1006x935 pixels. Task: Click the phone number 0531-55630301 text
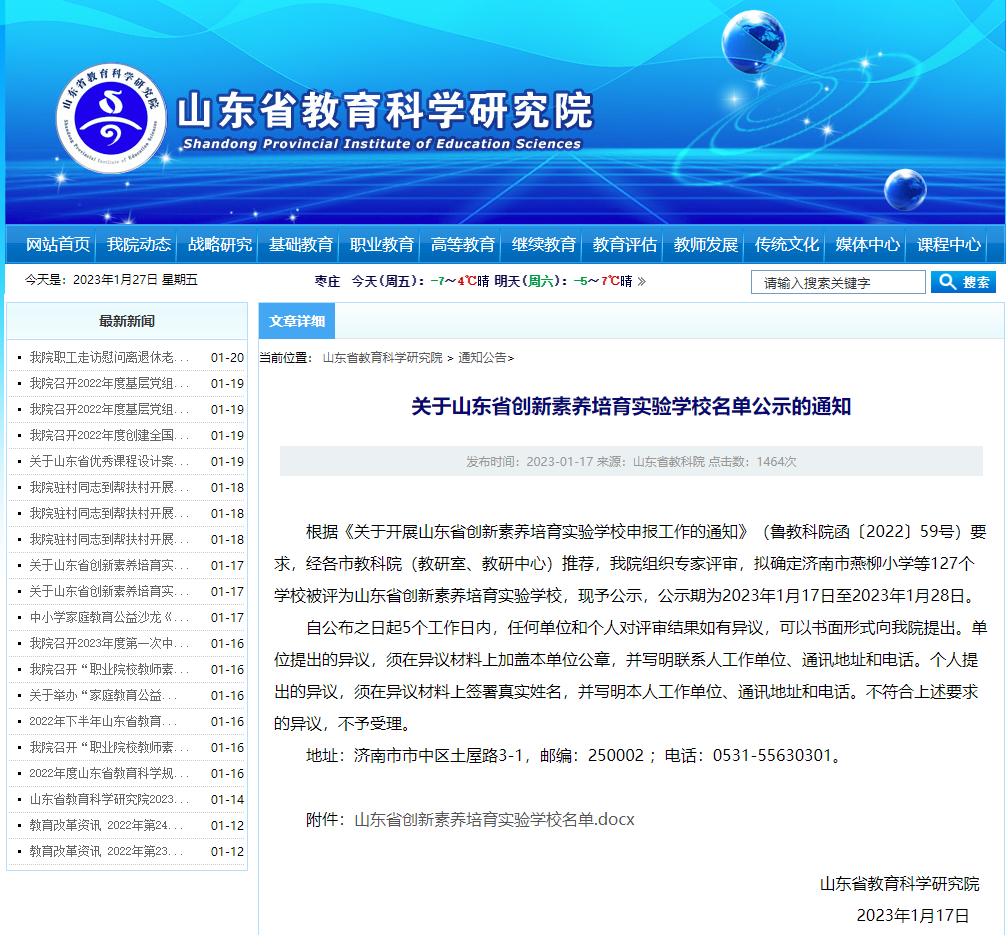(772, 755)
